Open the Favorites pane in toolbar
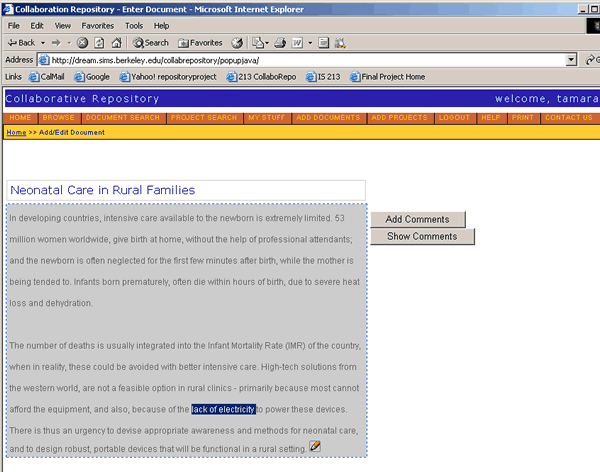The image size is (600, 472). [200, 43]
